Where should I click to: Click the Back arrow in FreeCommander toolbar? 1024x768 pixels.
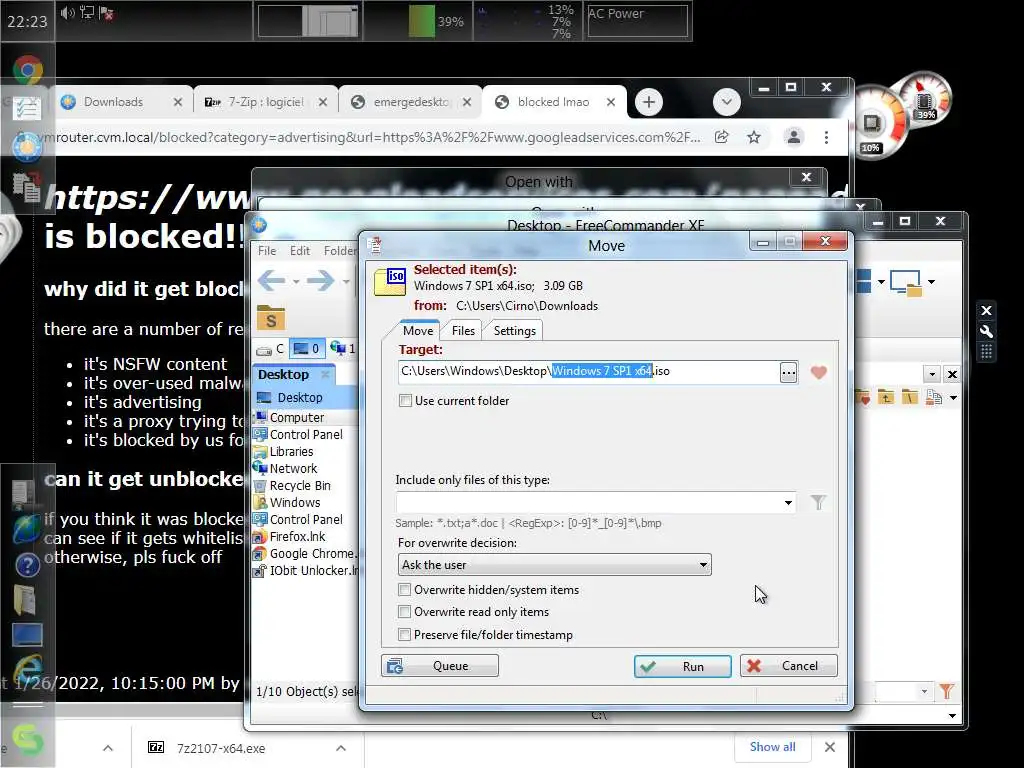tap(271, 281)
